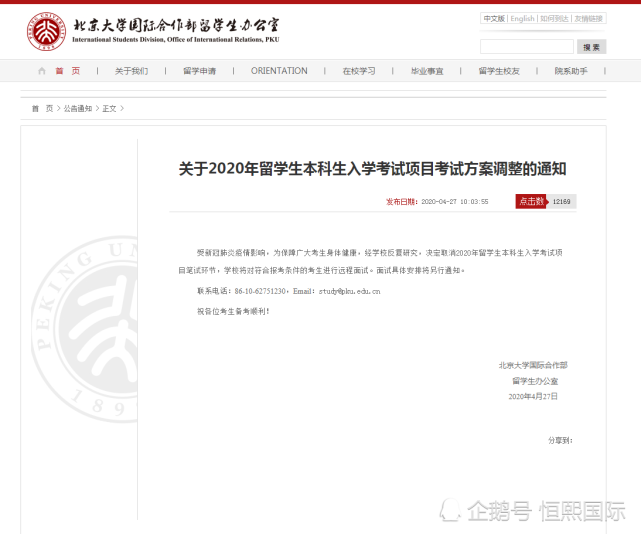The width and height of the screenshot is (641, 534).
Task: Open the 院系助手 menu item
Action: tap(571, 71)
